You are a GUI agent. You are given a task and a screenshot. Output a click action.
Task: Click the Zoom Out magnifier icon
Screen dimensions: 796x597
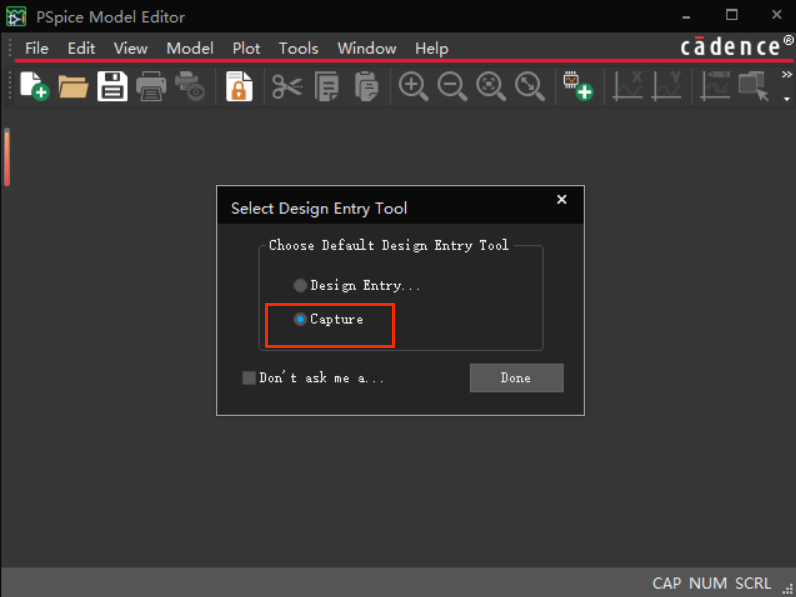452,86
